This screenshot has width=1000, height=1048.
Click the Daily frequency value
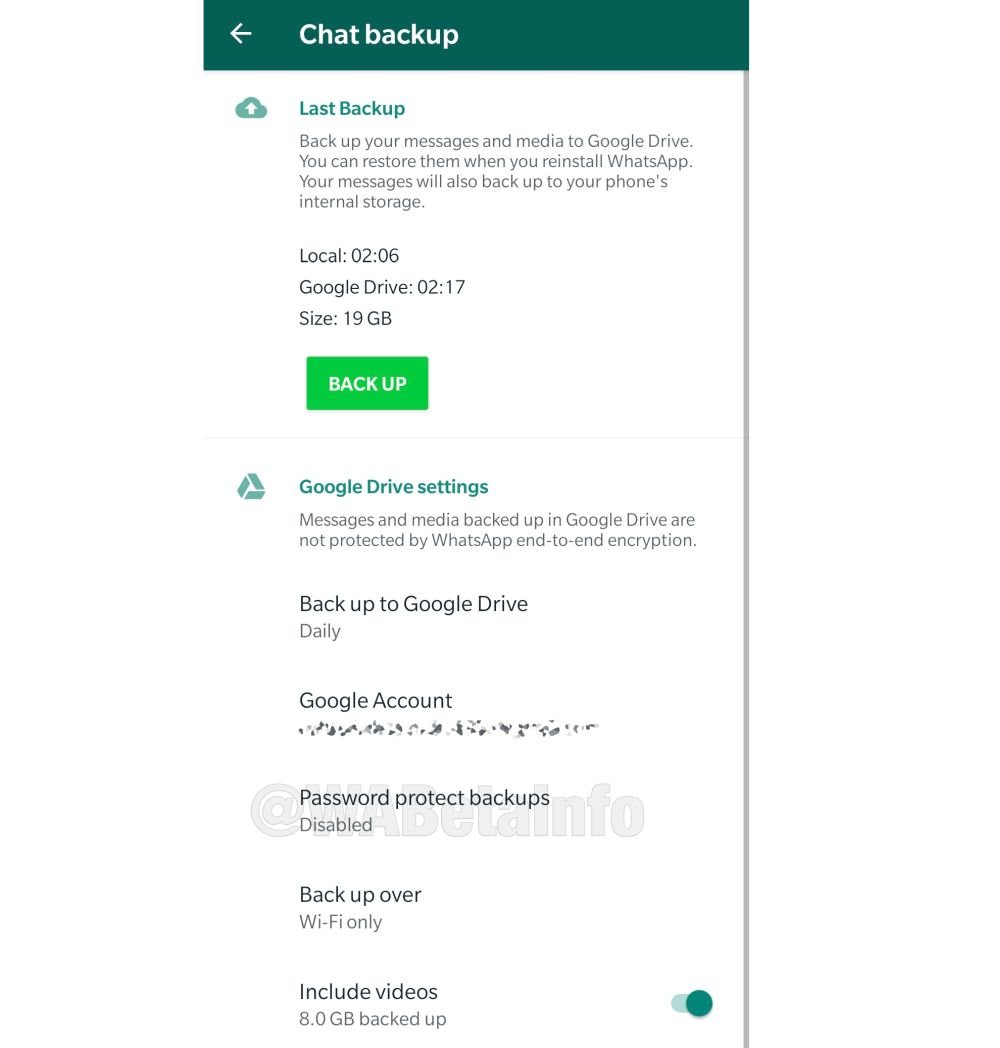[320, 631]
